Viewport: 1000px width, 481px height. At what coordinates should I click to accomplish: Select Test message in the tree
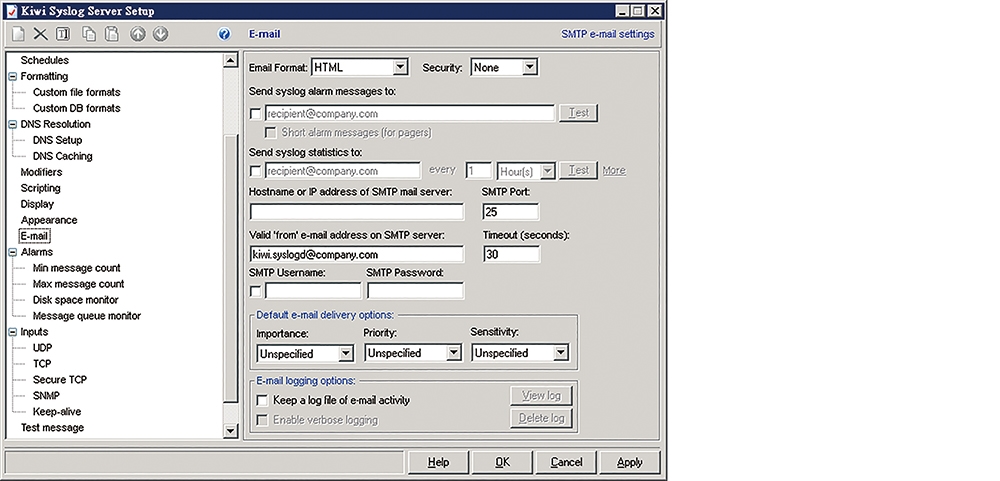52,428
